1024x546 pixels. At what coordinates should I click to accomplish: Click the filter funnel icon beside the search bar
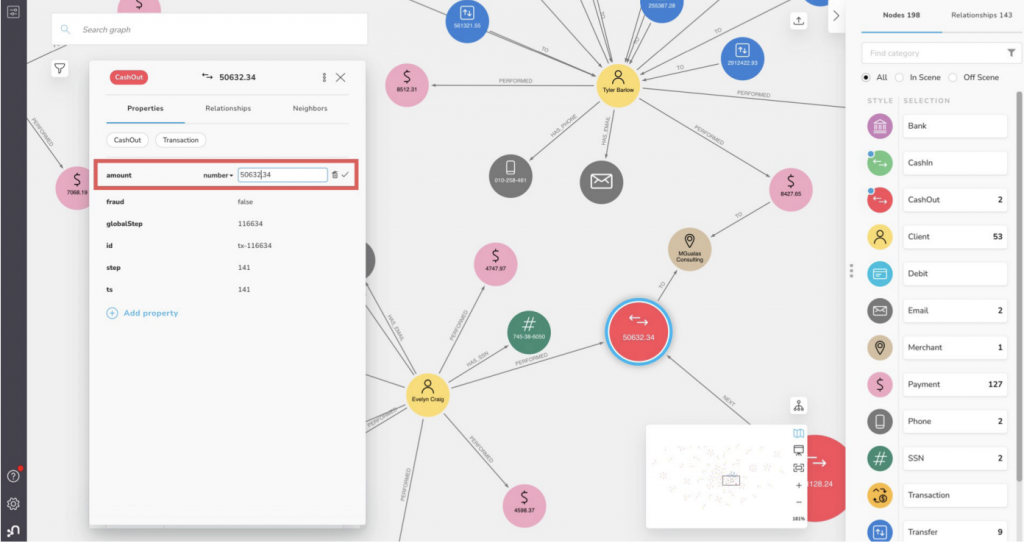pos(60,68)
